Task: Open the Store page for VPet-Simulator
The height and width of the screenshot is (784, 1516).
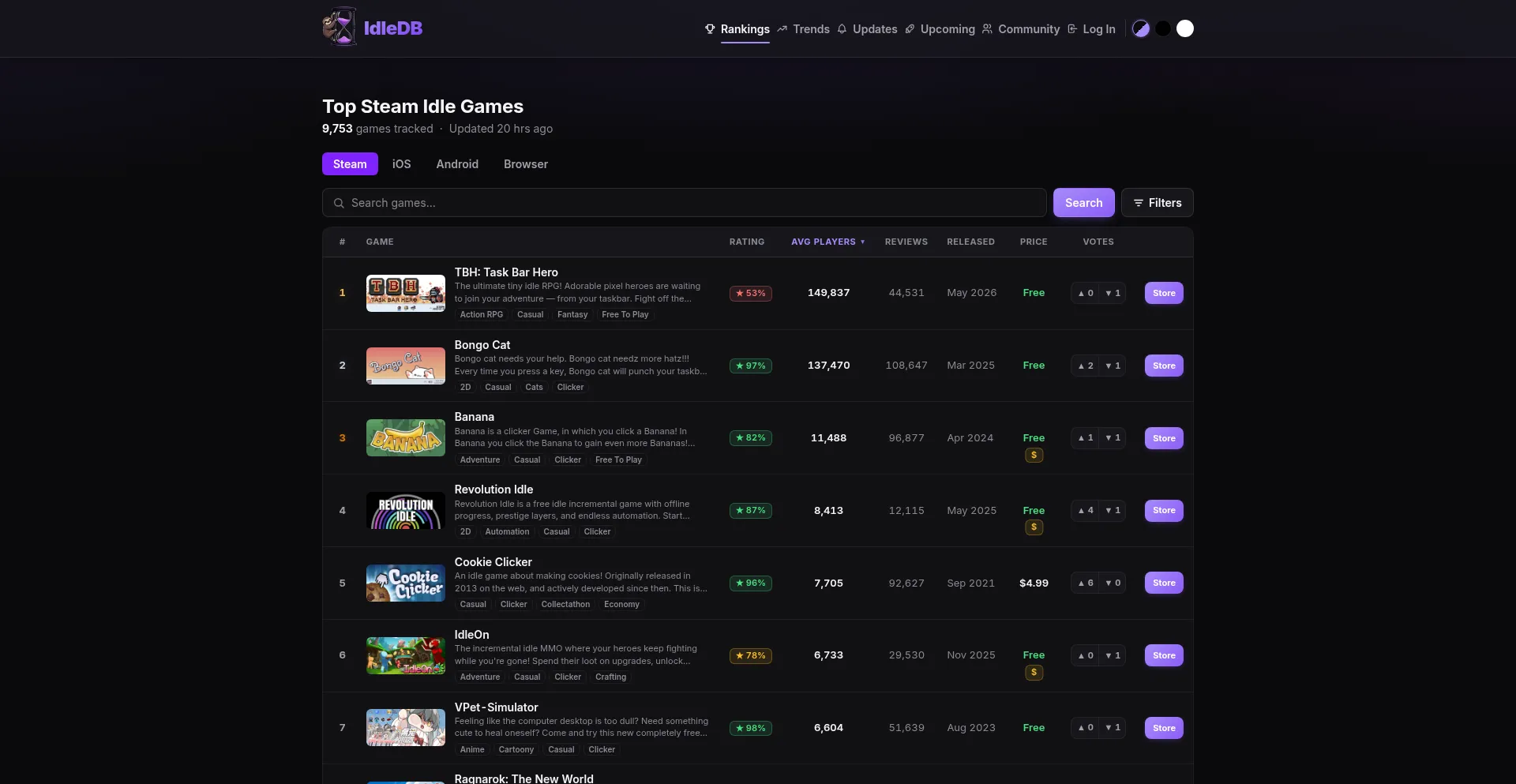Action: click(1164, 728)
